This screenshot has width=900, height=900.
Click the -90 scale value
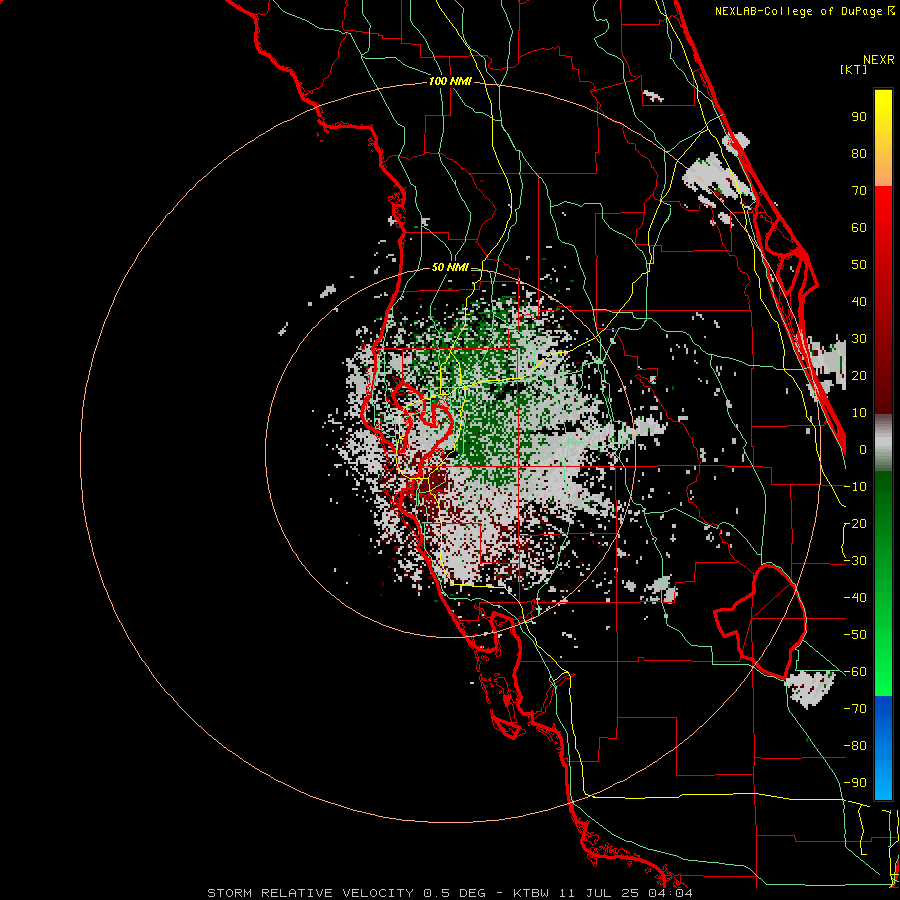(x=855, y=783)
